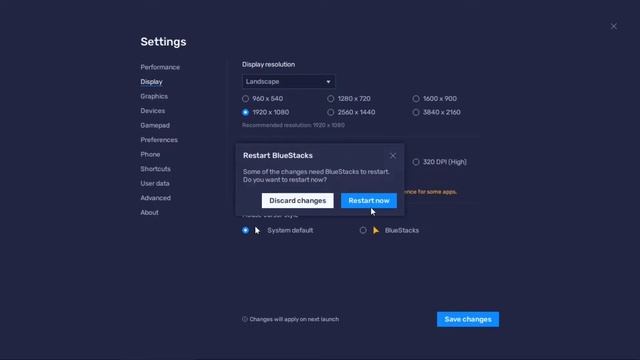Click the yellow BlueStacks cursor icon
The height and width of the screenshot is (360, 640).
(x=376, y=230)
